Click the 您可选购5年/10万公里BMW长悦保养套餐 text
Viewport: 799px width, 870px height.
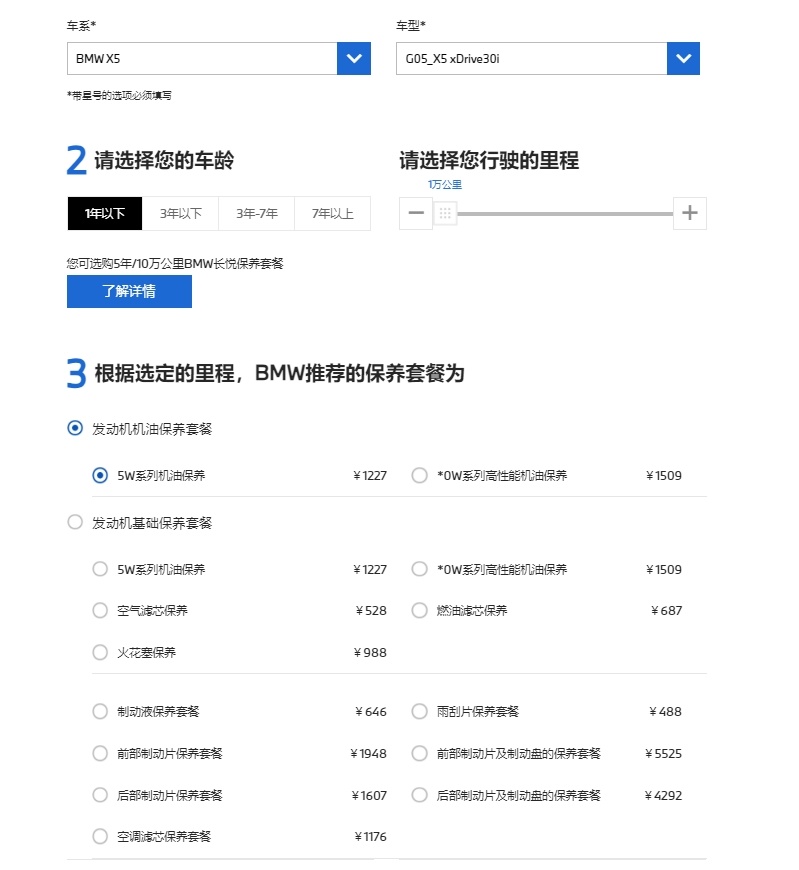[175, 263]
